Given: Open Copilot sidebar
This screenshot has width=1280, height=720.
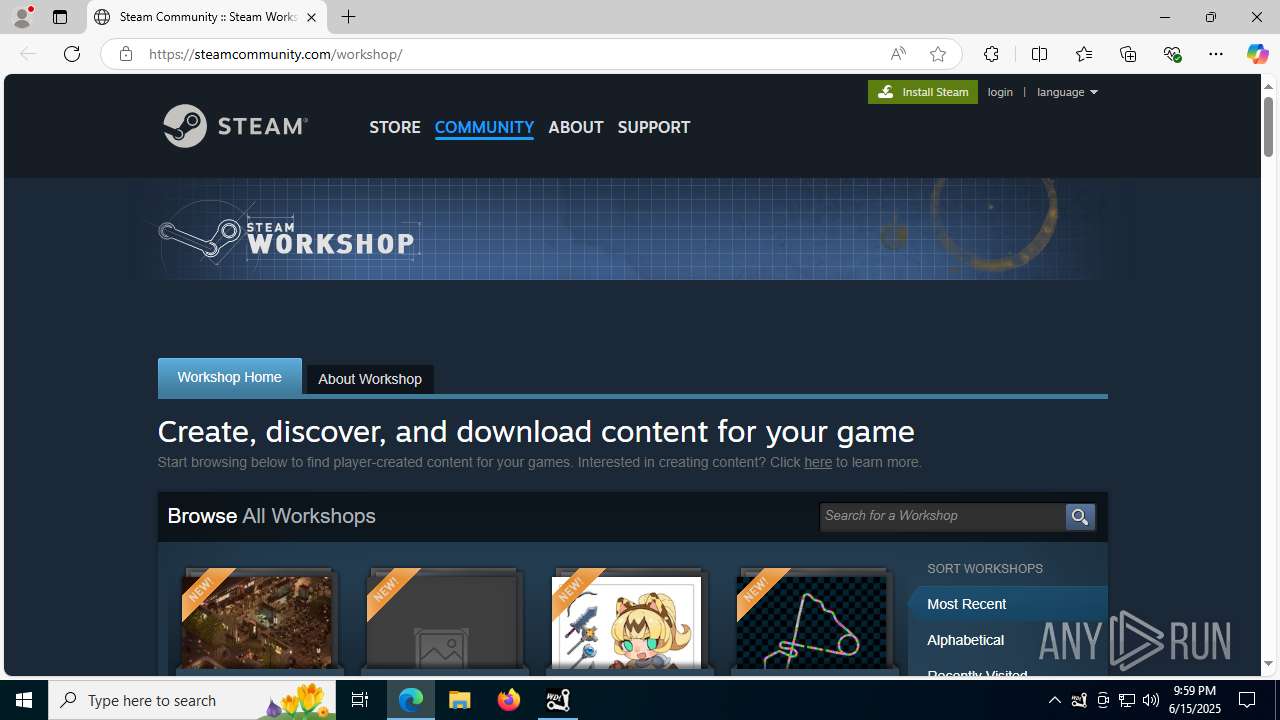Looking at the screenshot, I should [1257, 54].
